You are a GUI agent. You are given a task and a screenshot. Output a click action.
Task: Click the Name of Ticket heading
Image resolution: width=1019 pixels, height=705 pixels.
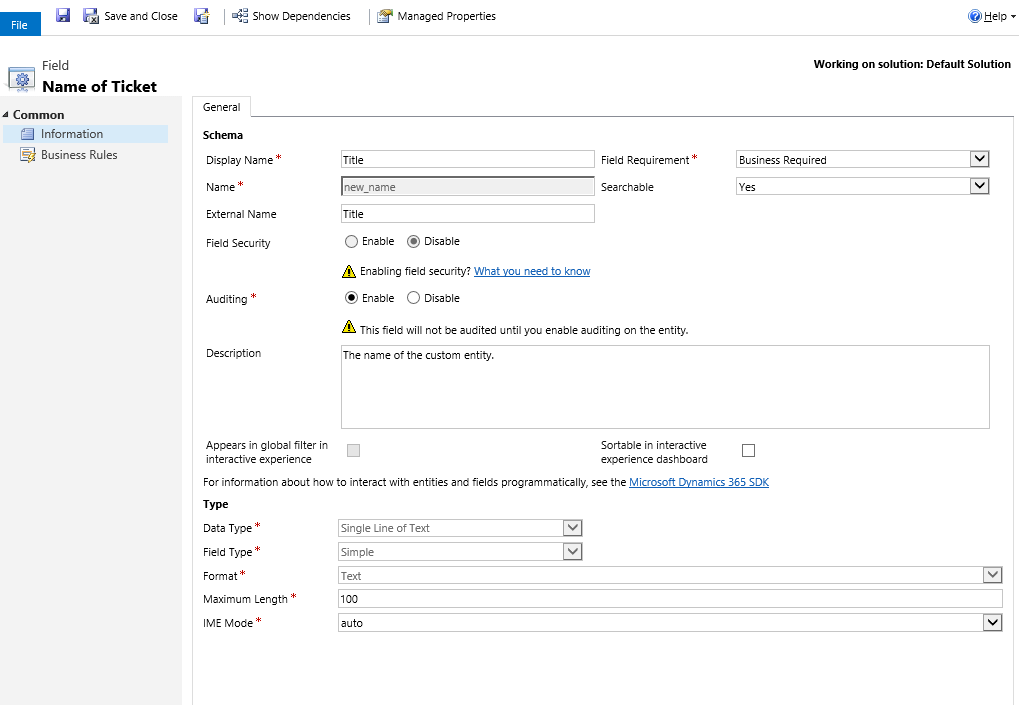(x=99, y=86)
